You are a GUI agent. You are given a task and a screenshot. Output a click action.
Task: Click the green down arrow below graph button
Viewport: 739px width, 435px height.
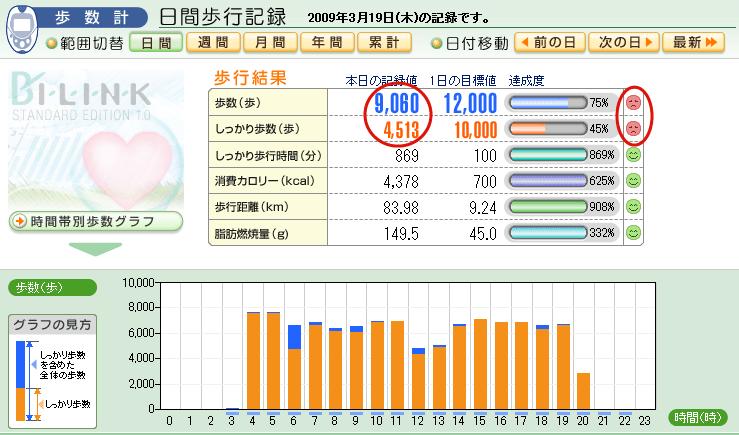tap(95, 249)
